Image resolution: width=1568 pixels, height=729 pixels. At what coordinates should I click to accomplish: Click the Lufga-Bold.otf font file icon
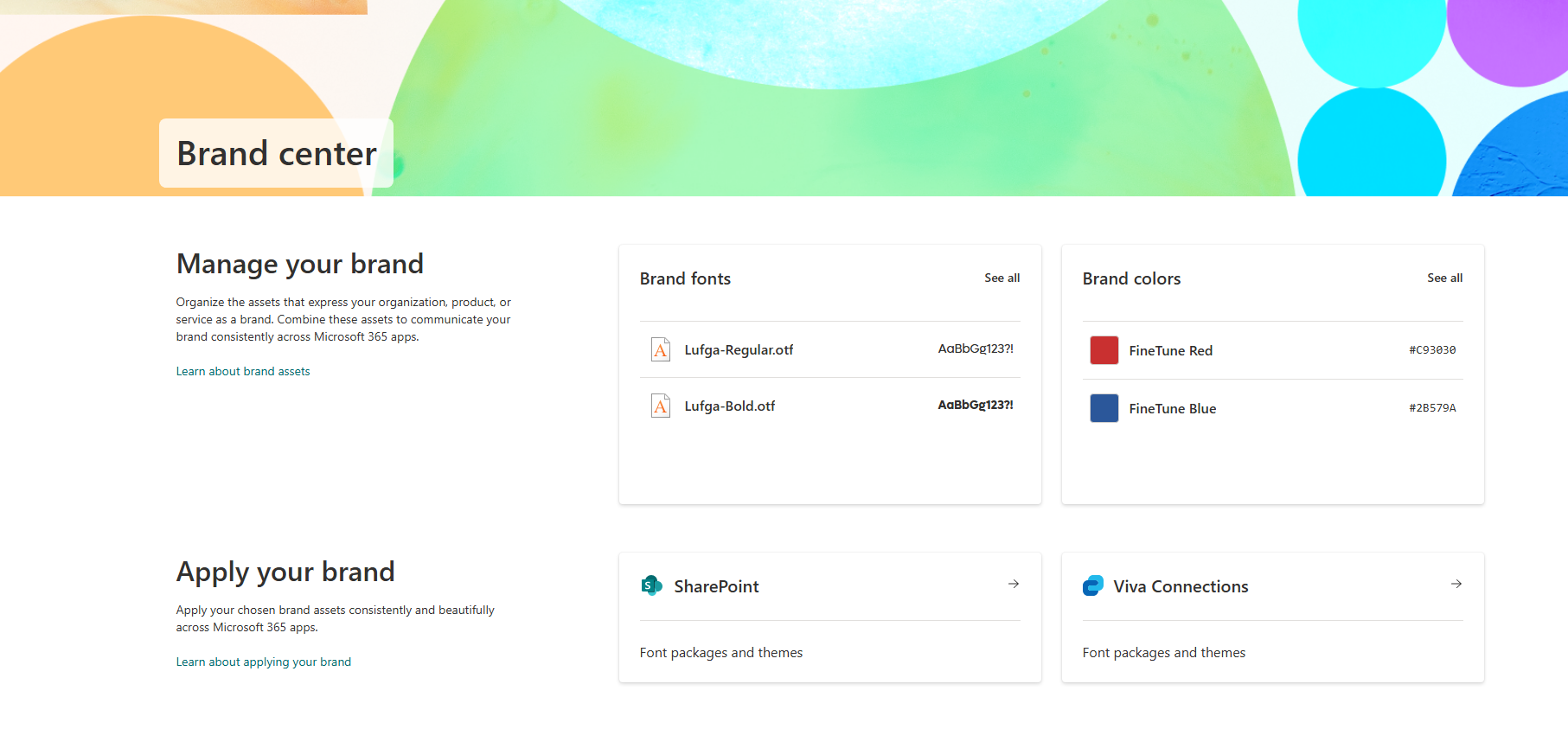coord(661,406)
